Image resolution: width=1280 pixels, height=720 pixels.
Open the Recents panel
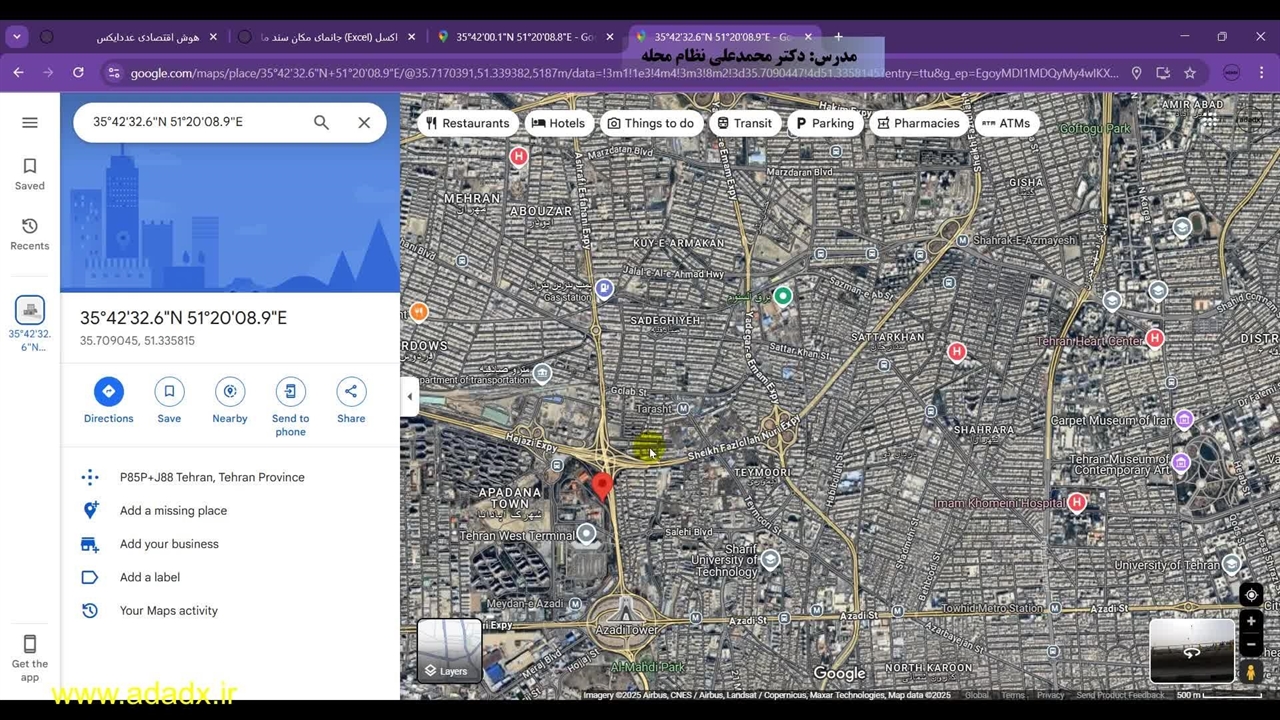(30, 233)
